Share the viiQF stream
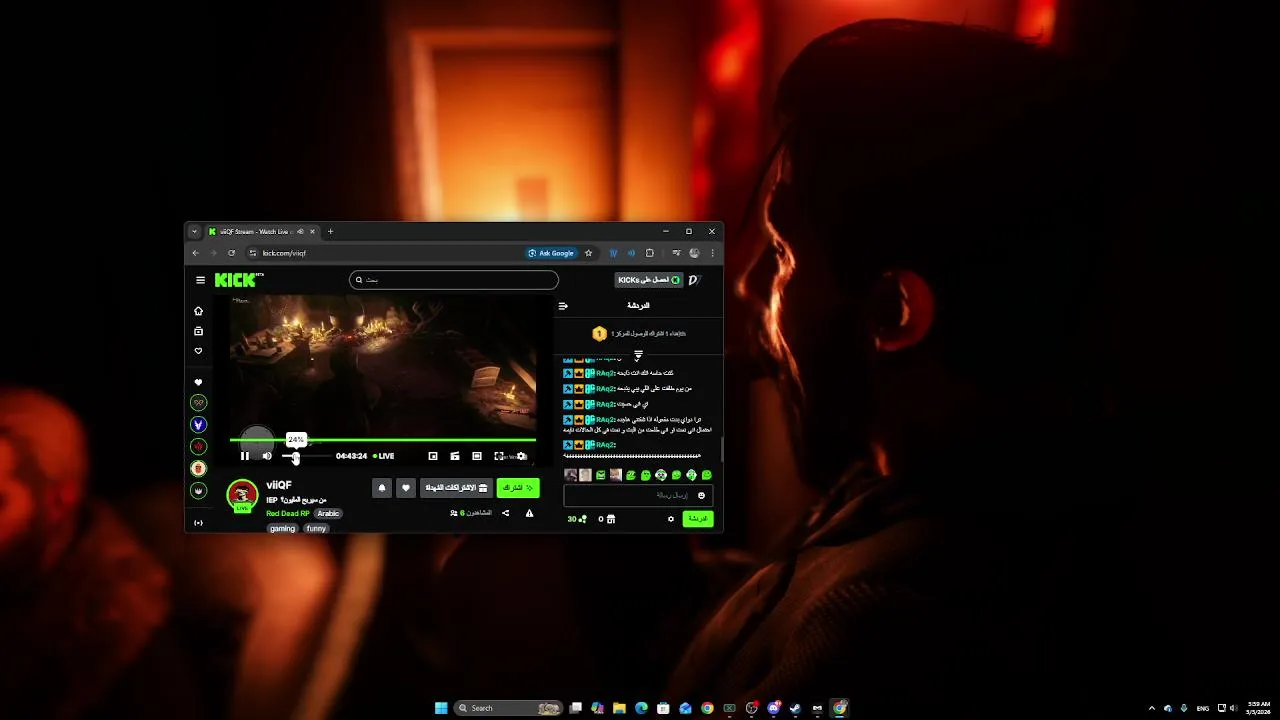The width and height of the screenshot is (1280, 720). point(505,513)
